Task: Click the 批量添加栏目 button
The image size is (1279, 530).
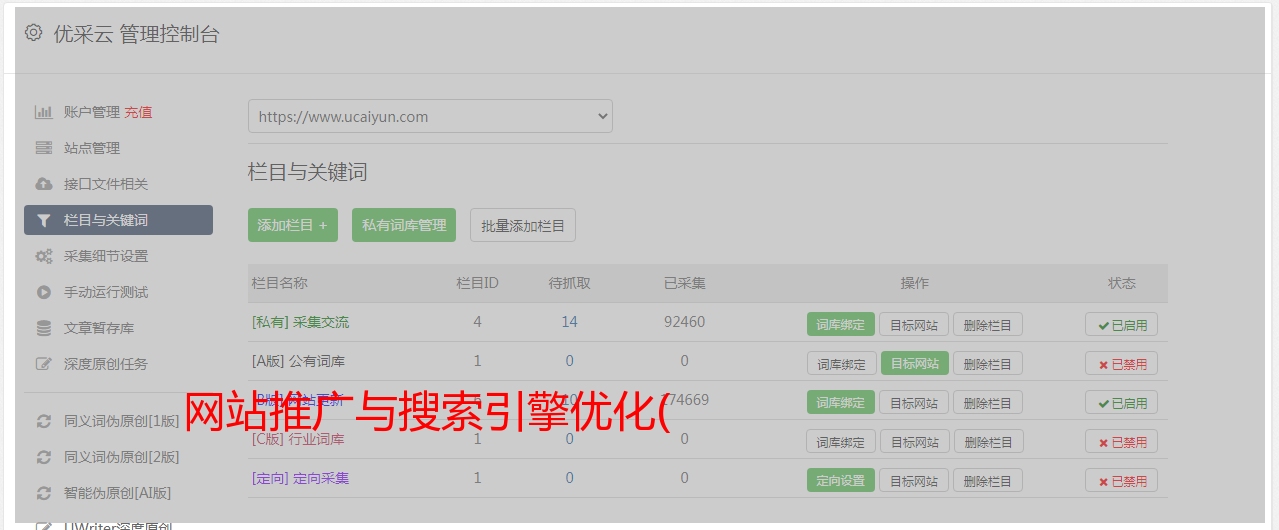Action: [x=523, y=225]
